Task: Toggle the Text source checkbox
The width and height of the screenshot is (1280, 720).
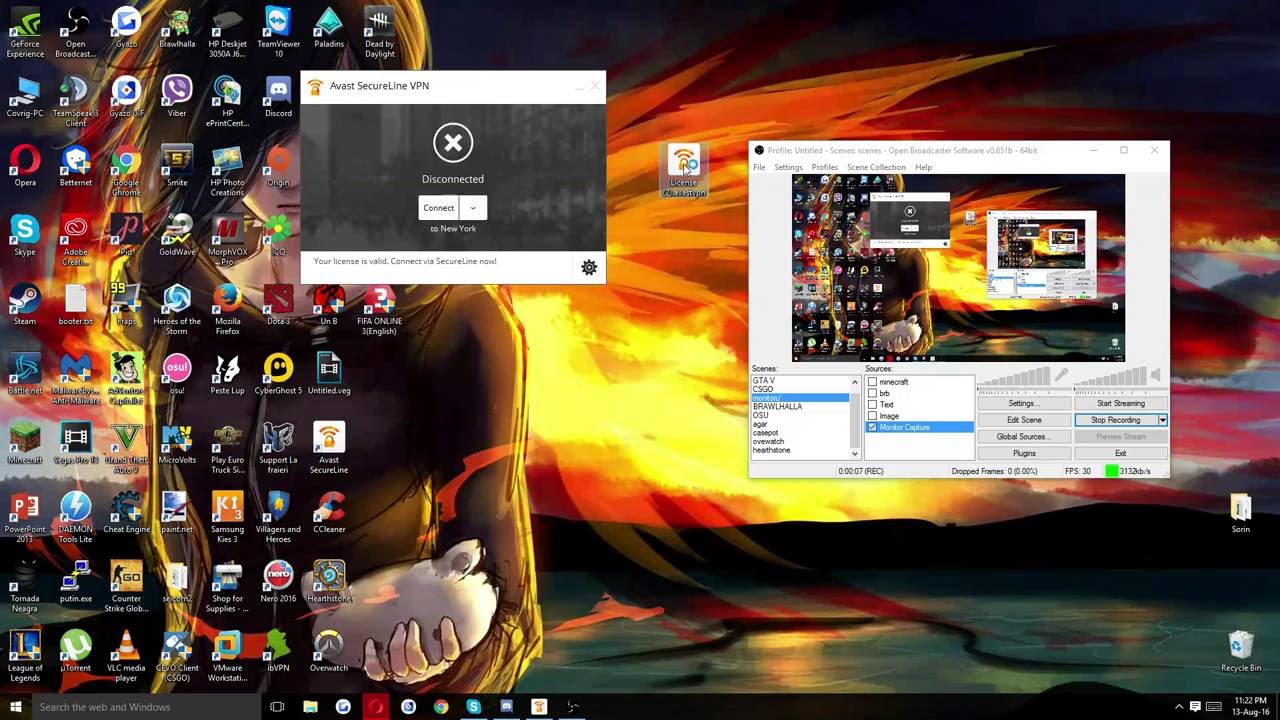Action: point(872,404)
